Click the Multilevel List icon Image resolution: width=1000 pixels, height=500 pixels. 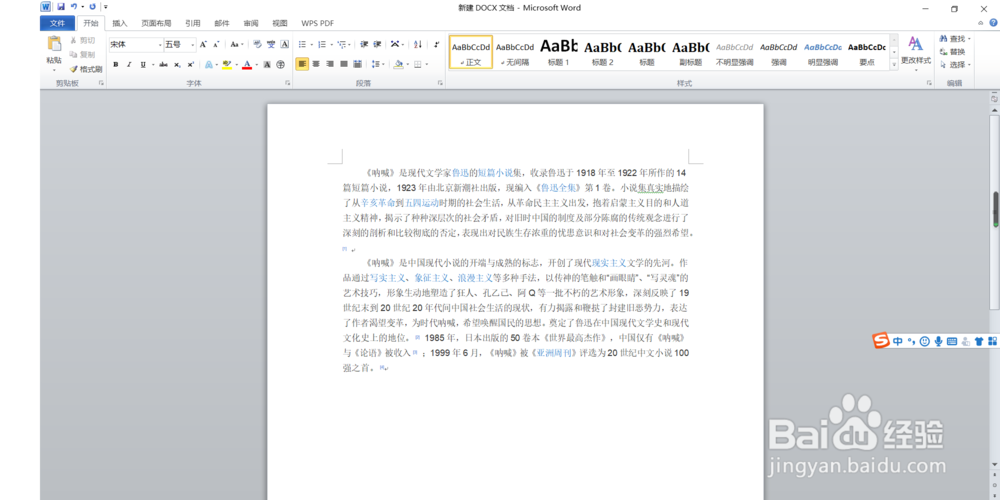[x=341, y=44]
